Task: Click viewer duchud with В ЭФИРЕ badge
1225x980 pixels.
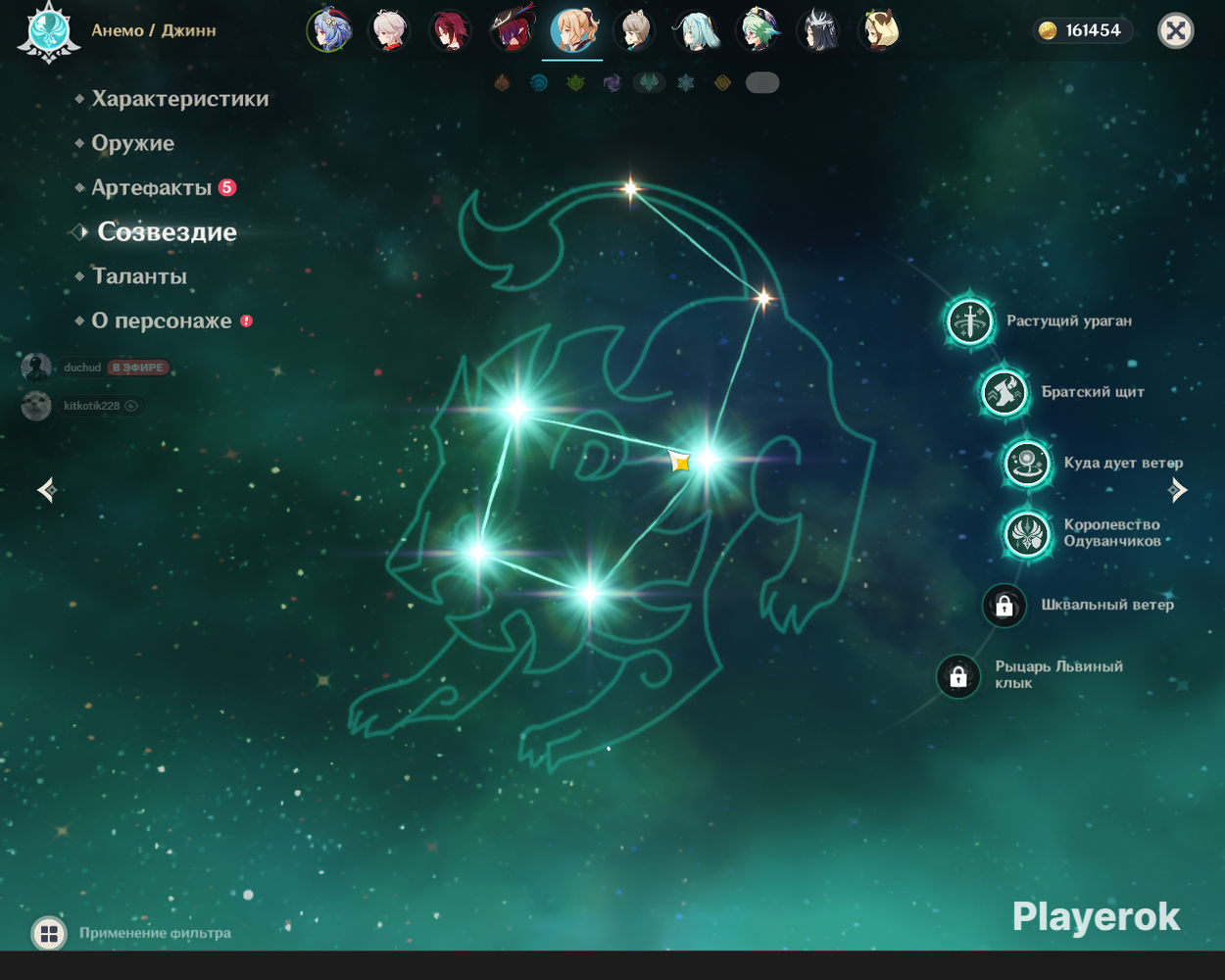Action: click(96, 367)
